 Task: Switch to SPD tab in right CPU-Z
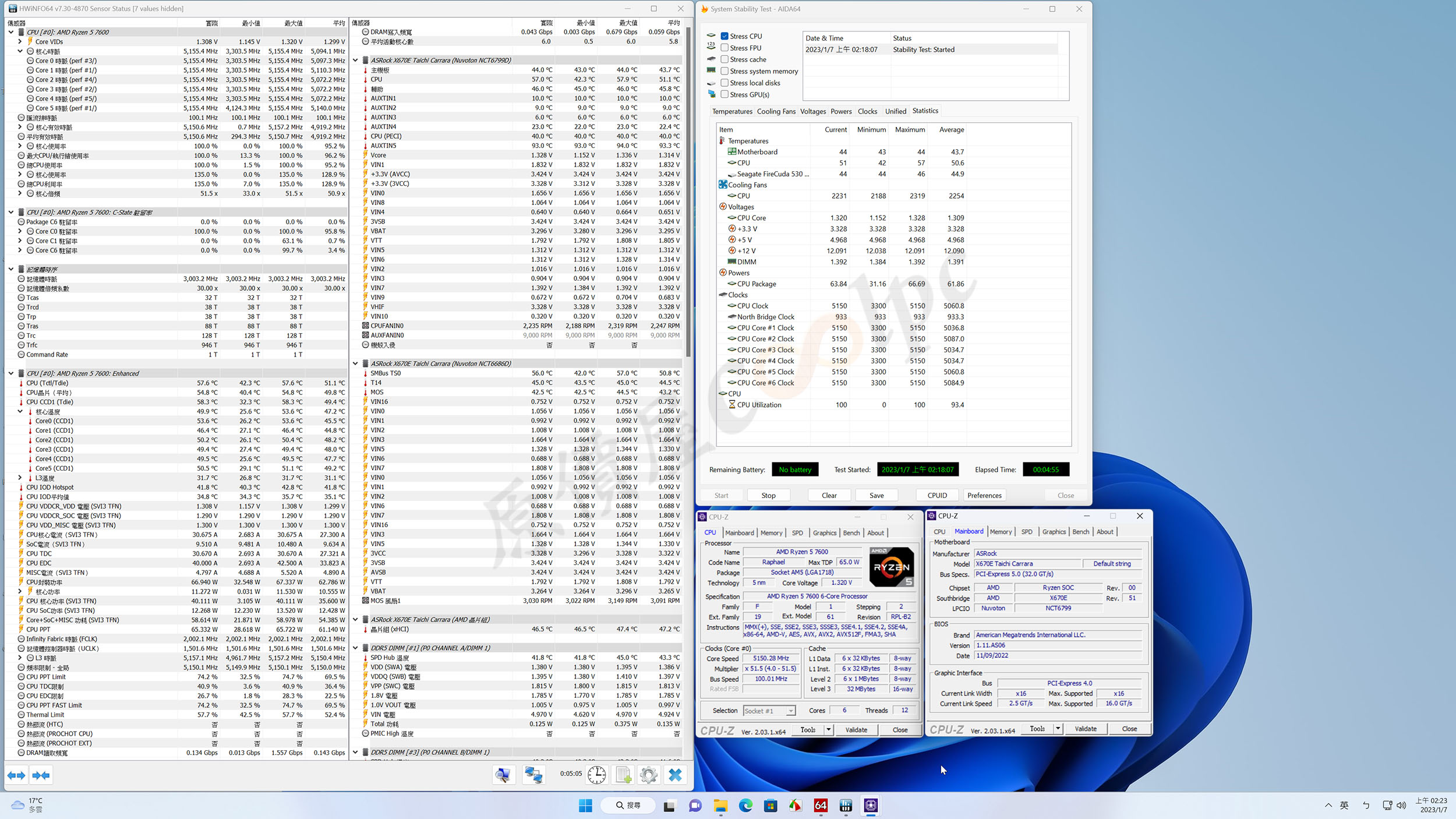[1027, 532]
